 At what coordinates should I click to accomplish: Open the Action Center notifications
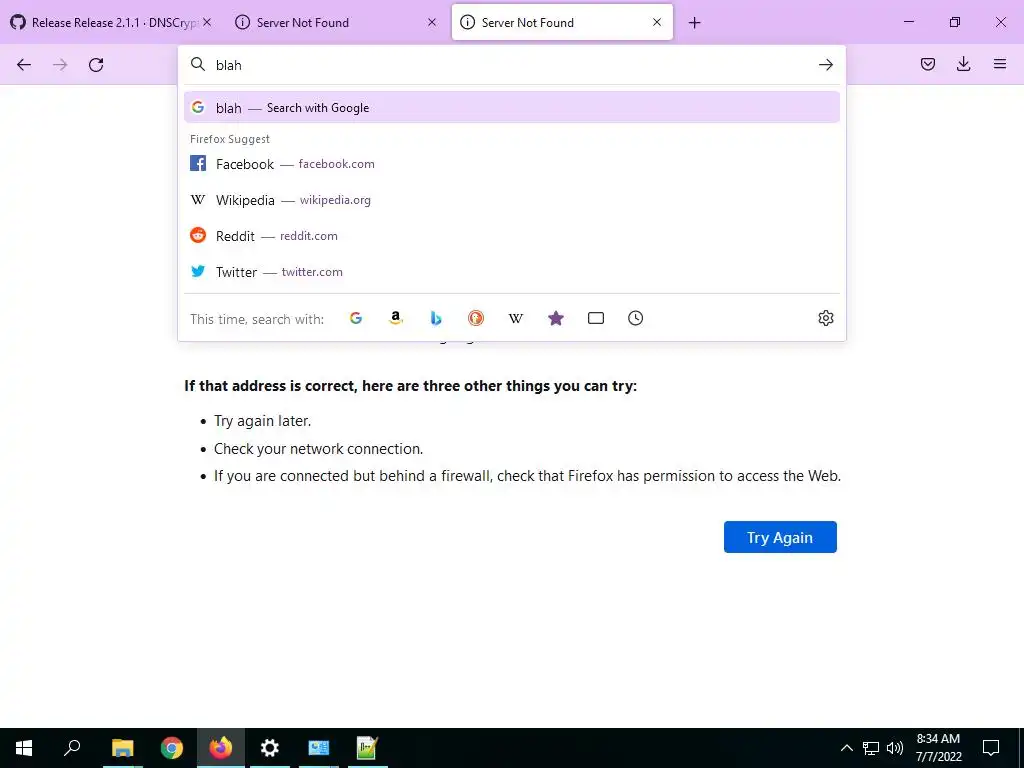[x=991, y=748]
